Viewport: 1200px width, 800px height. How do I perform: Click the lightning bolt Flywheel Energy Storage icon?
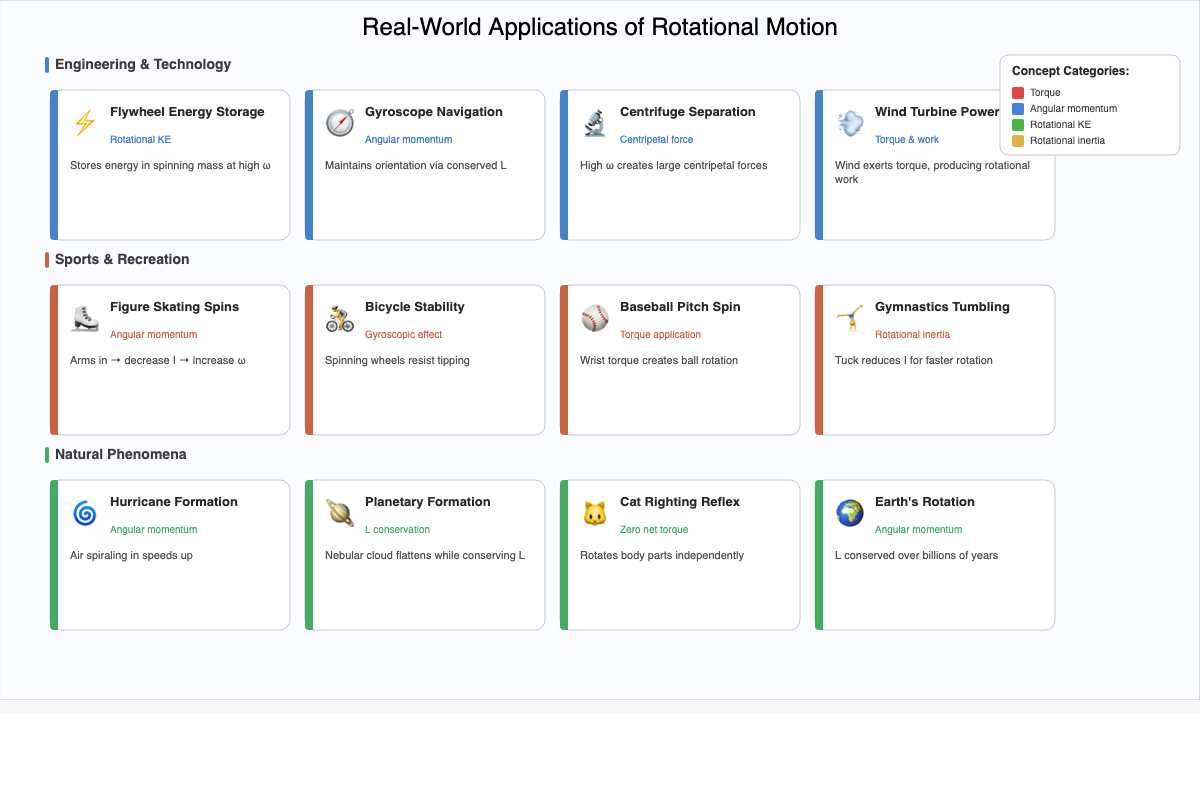(x=84, y=122)
